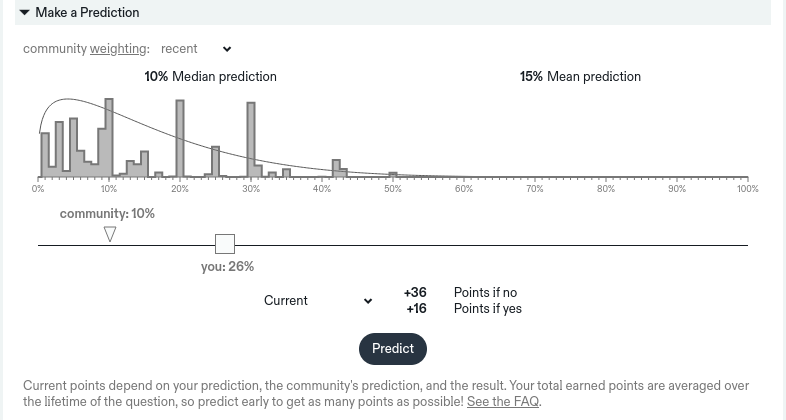Click the "10% Median prediction" text

click(210, 77)
